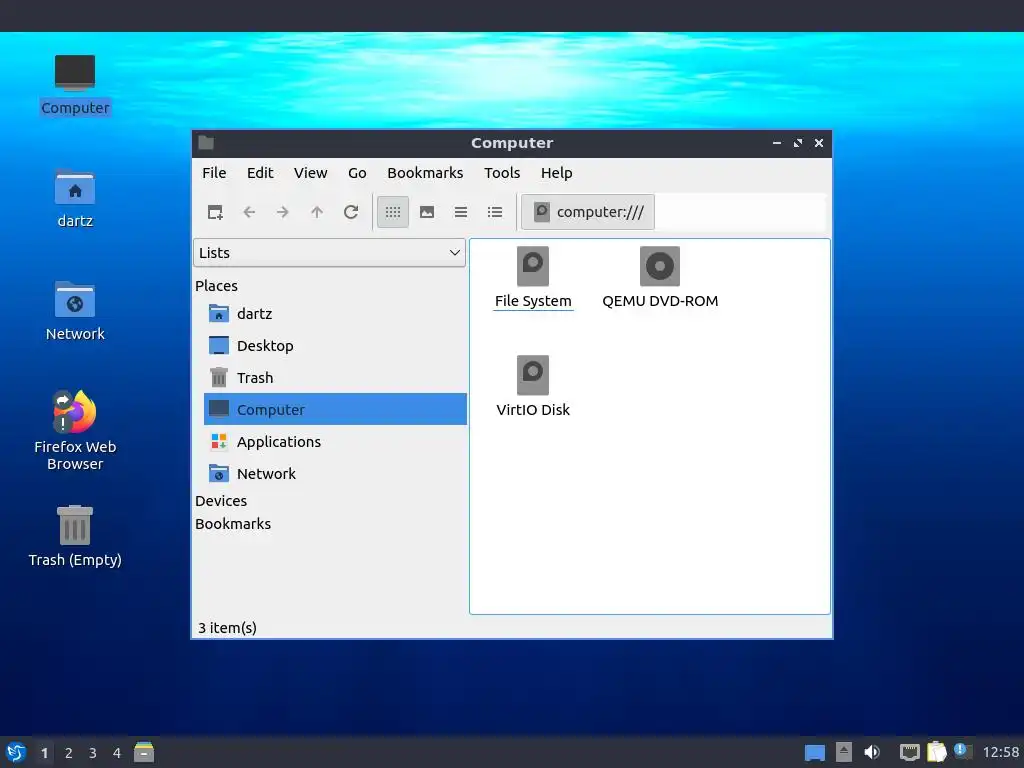Viewport: 1024px width, 768px height.
Task: Select Computer in Places sidebar
Action: [x=335, y=409]
